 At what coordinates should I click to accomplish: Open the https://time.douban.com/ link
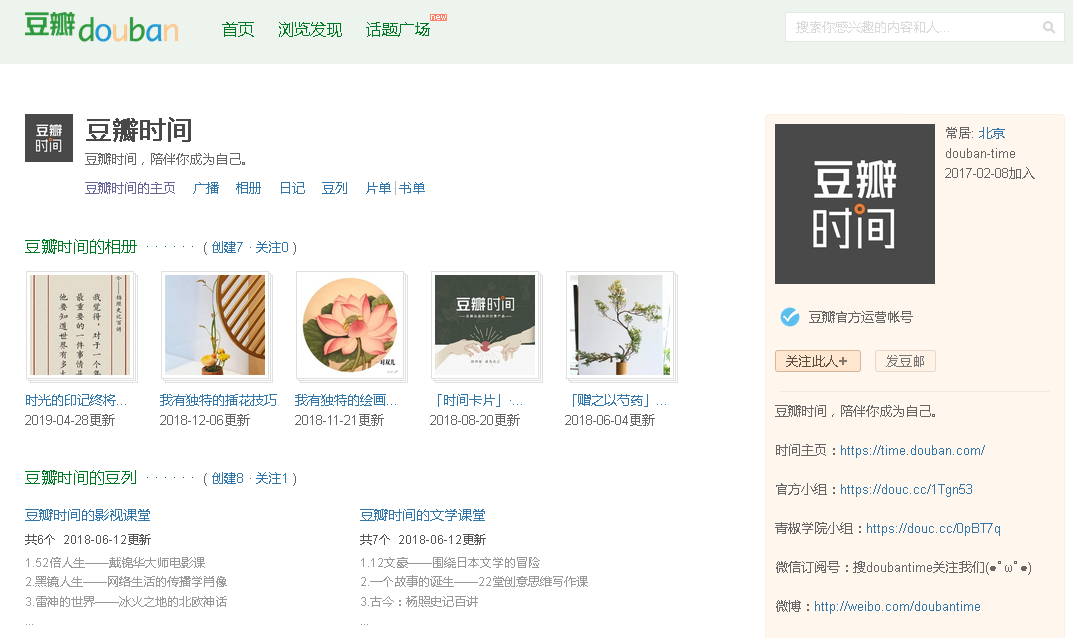(x=912, y=450)
